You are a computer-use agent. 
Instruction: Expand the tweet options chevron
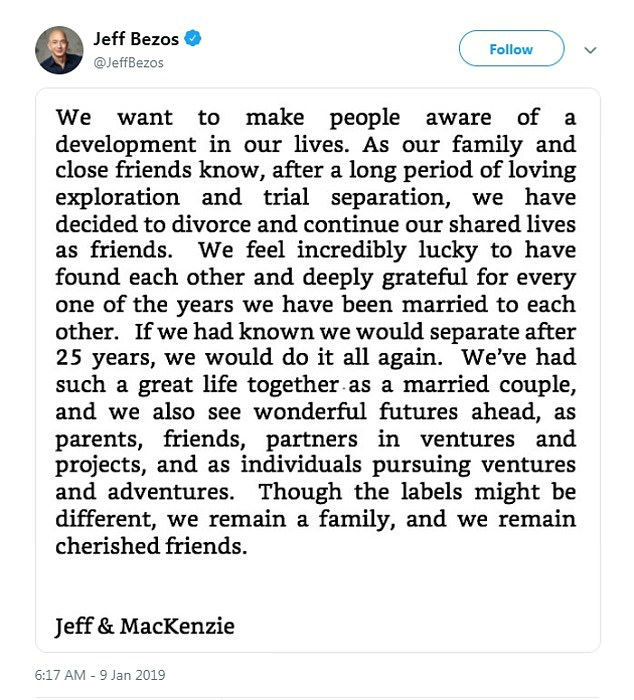pos(590,50)
